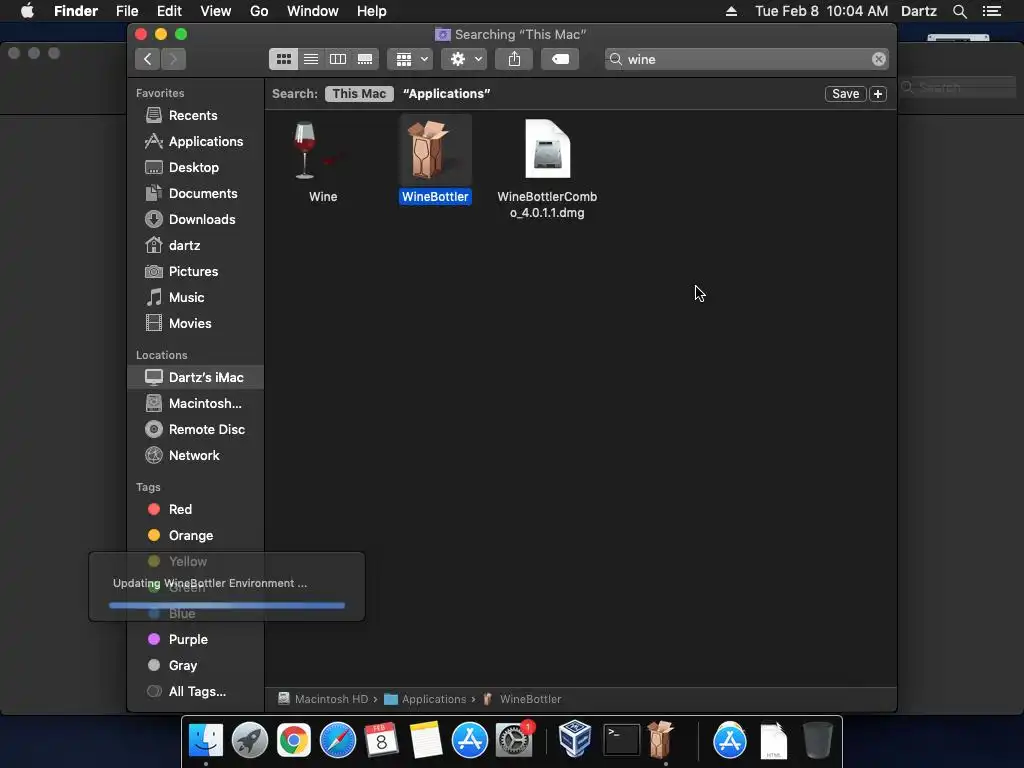Select Network location

point(196,456)
